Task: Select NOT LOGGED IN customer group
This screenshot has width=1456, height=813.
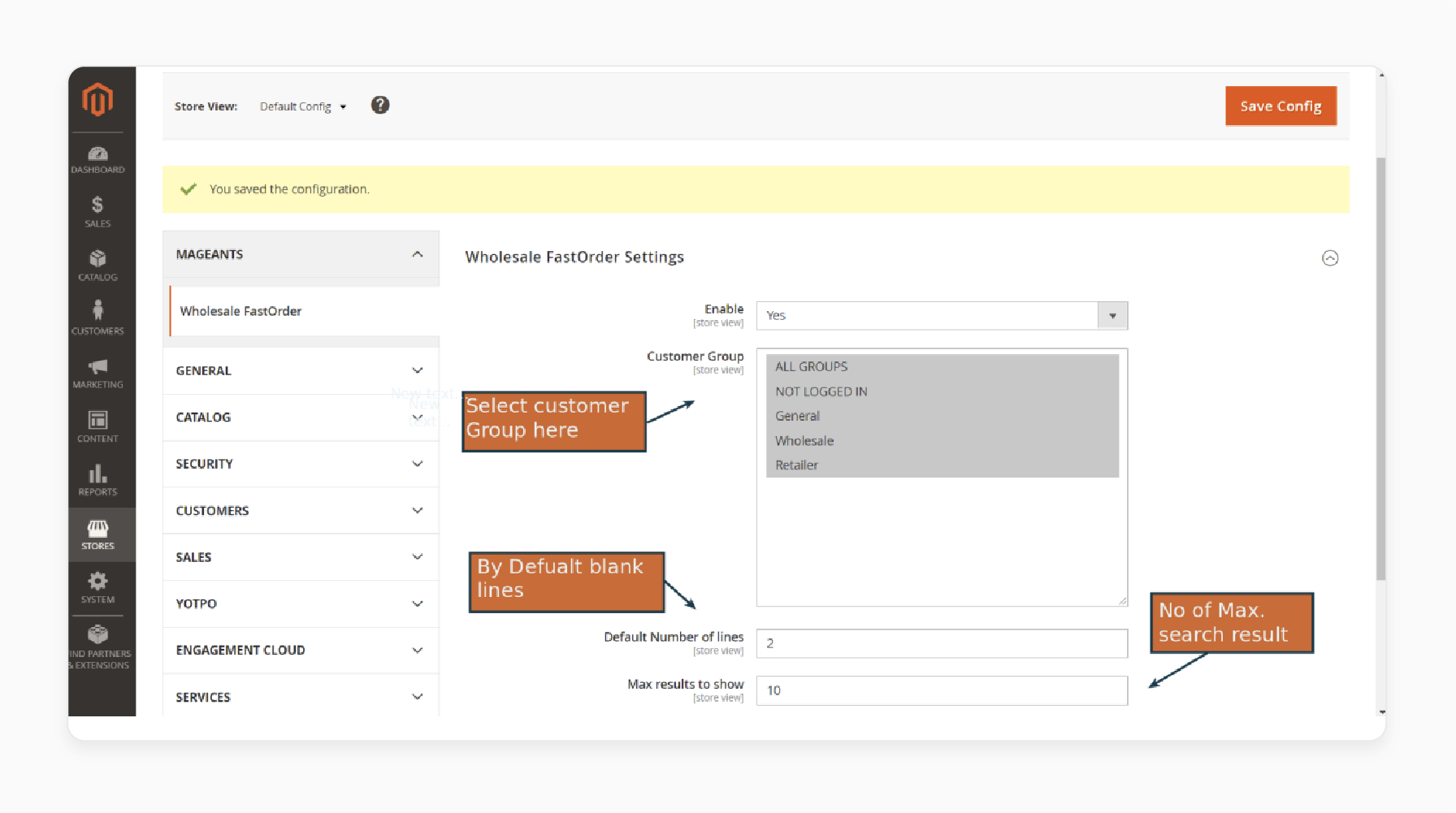Action: click(x=942, y=391)
